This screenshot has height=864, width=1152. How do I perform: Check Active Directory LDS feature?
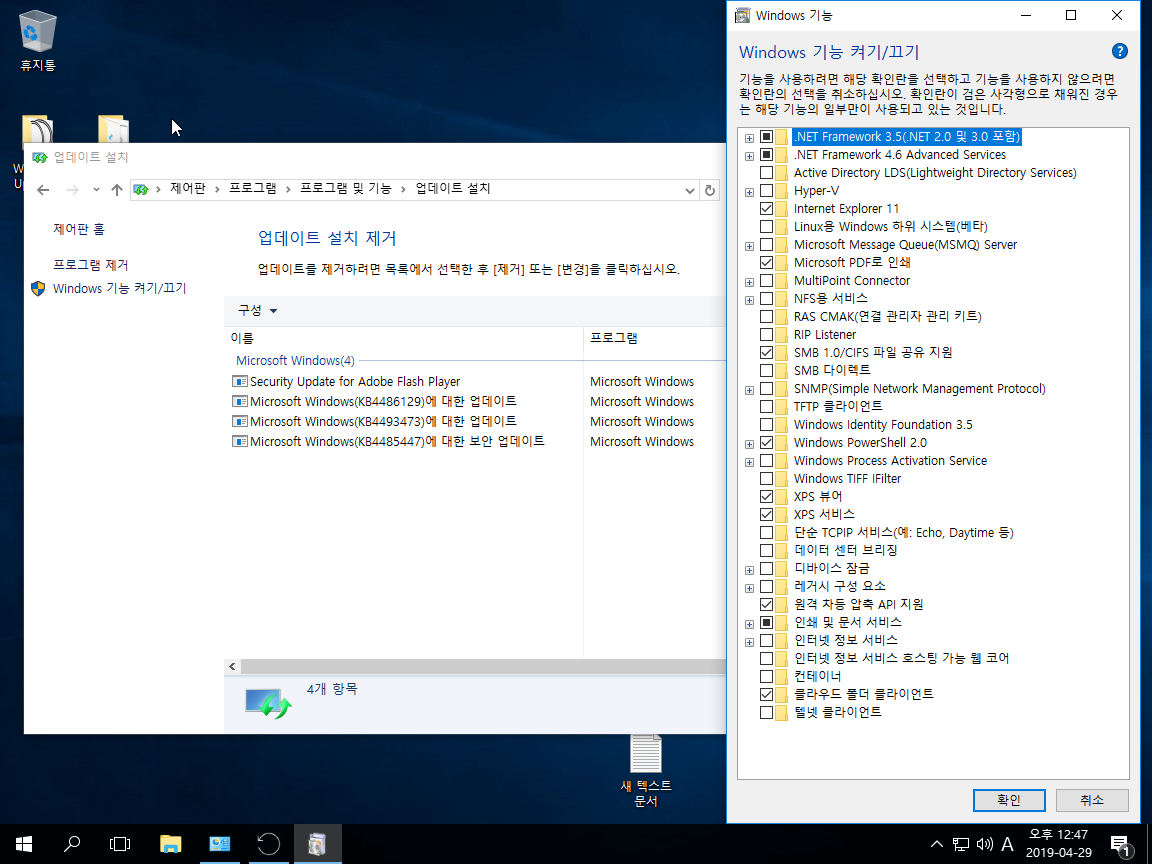(766, 173)
